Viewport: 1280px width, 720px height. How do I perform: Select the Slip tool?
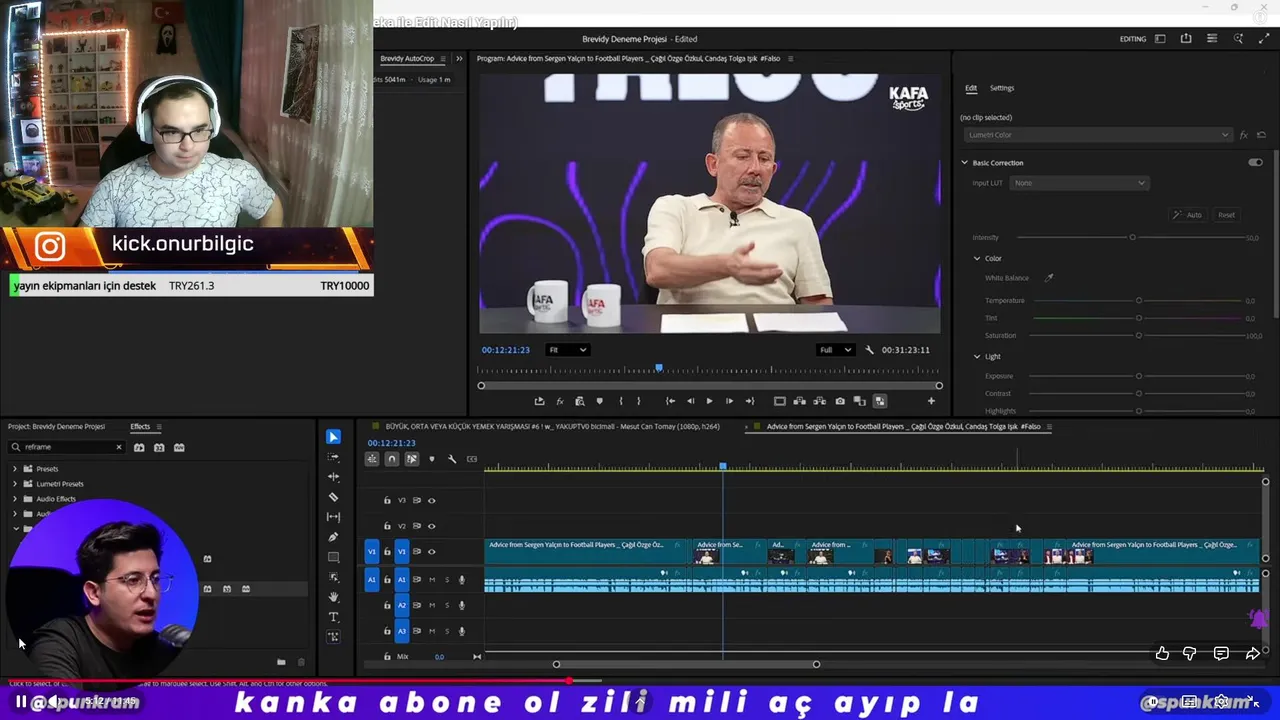(x=333, y=517)
